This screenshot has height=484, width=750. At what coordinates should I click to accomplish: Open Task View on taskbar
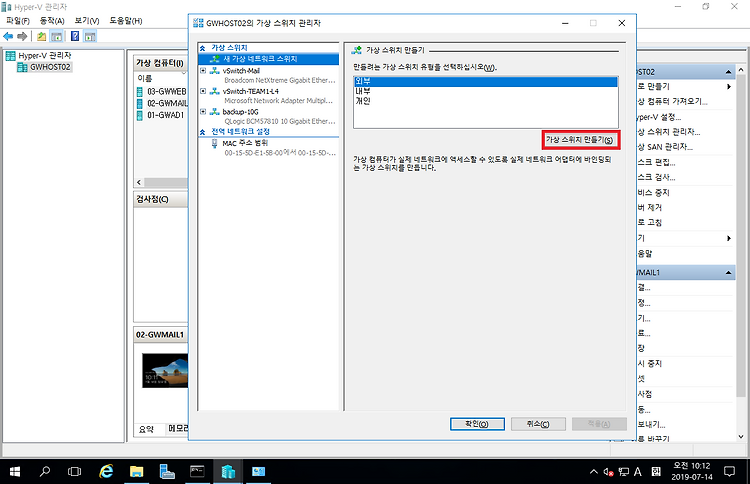point(74,472)
